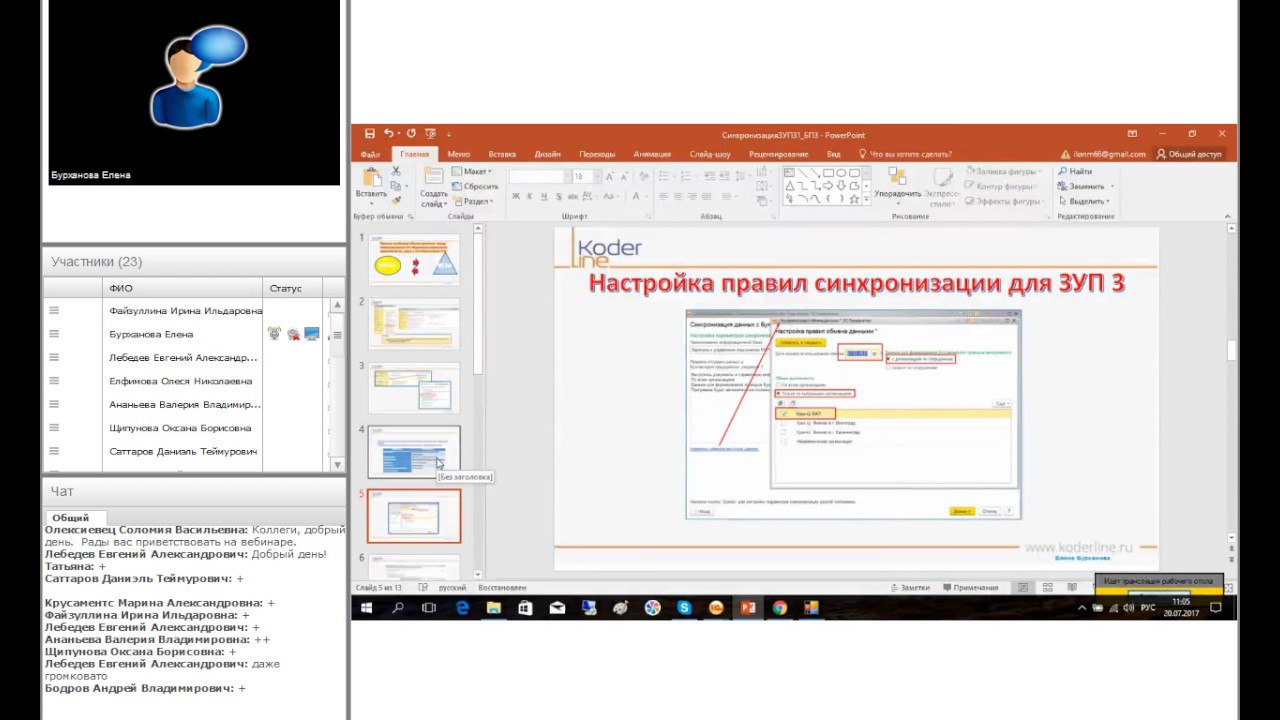Undo the last action in PowerPoint
The height and width of the screenshot is (720, 1280).
click(x=388, y=134)
